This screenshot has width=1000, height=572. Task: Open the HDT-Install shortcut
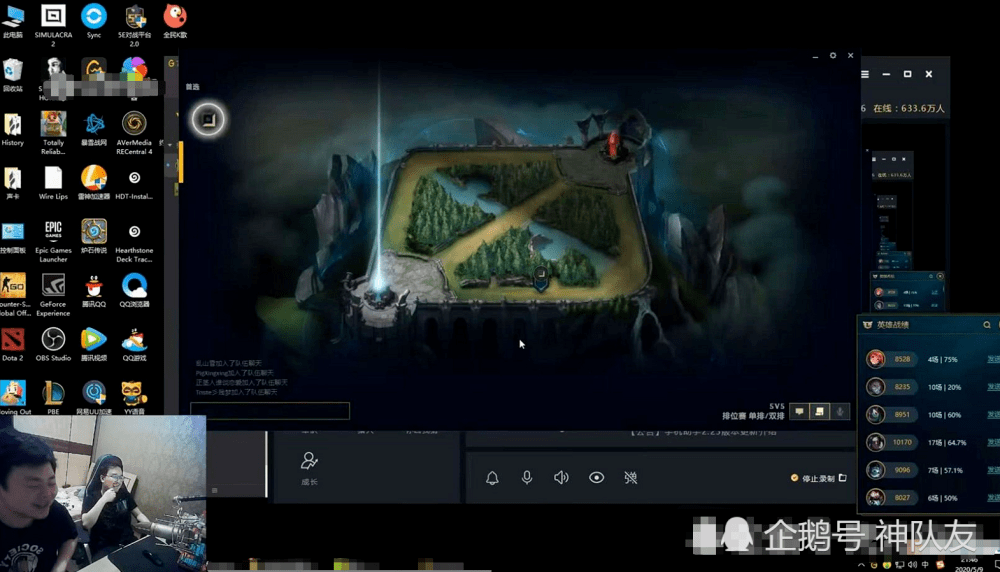click(134, 183)
